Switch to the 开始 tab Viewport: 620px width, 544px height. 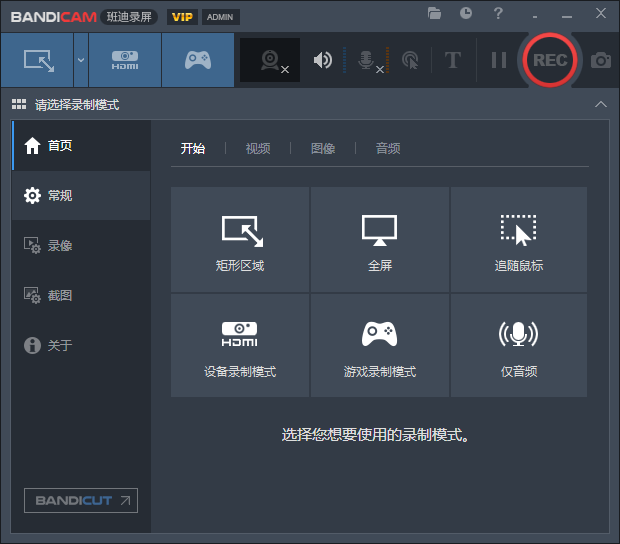193,148
